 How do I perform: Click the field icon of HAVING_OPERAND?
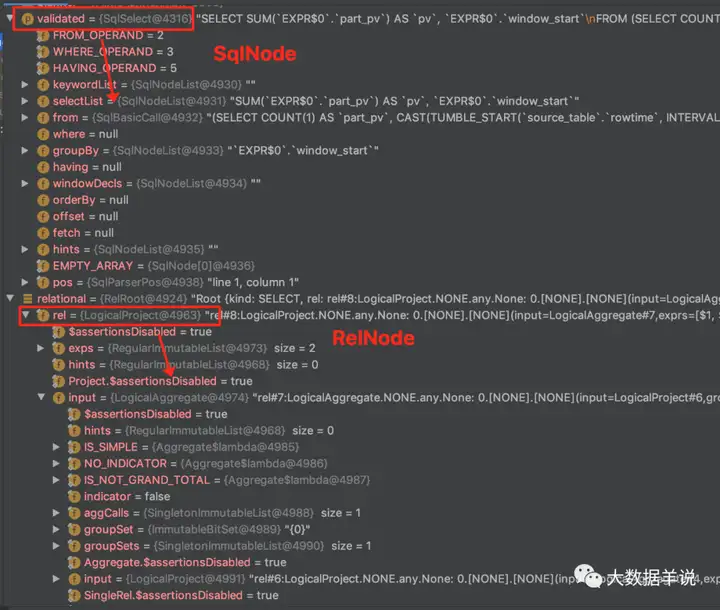pos(43,68)
